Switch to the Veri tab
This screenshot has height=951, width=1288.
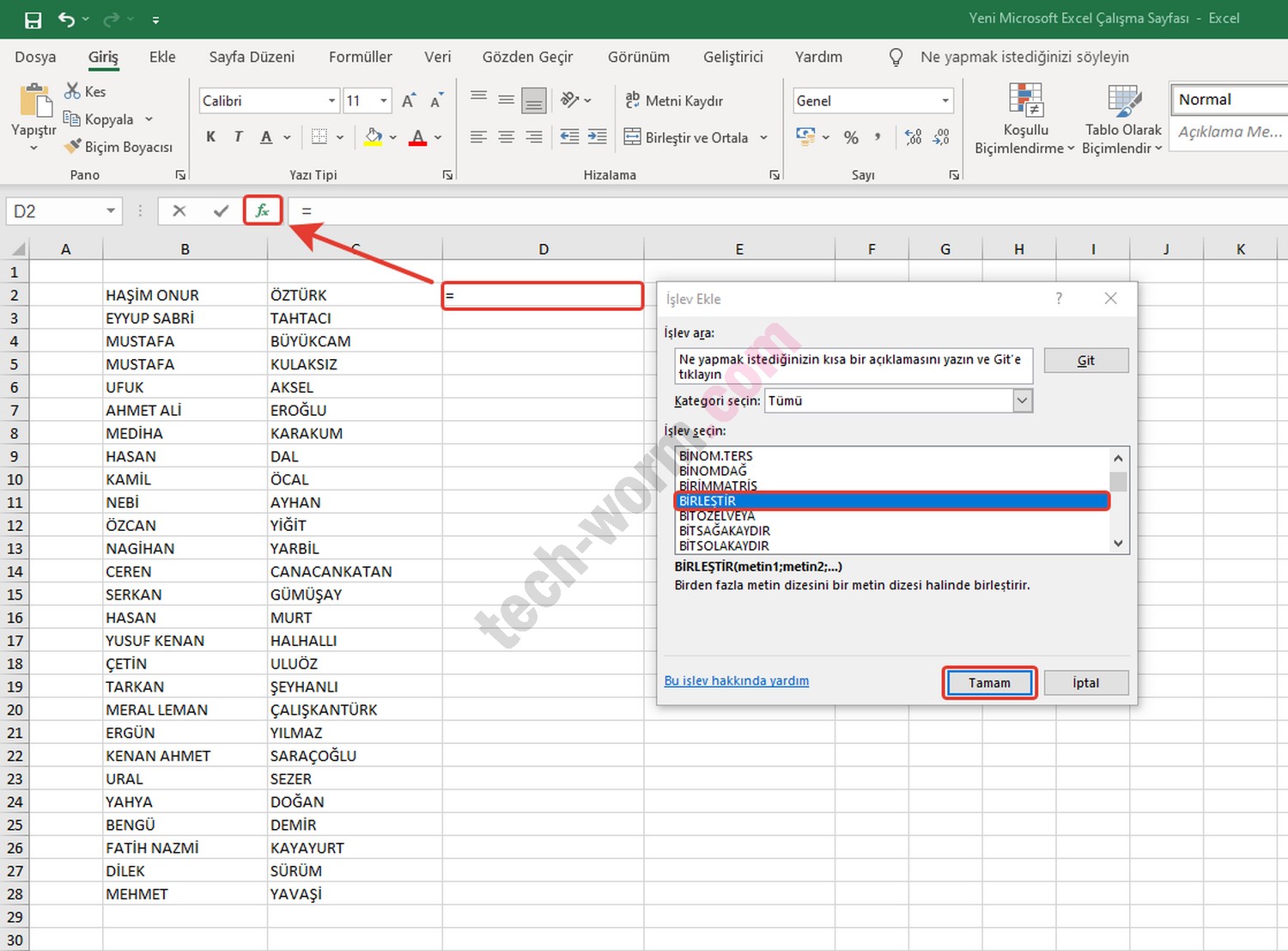437,57
